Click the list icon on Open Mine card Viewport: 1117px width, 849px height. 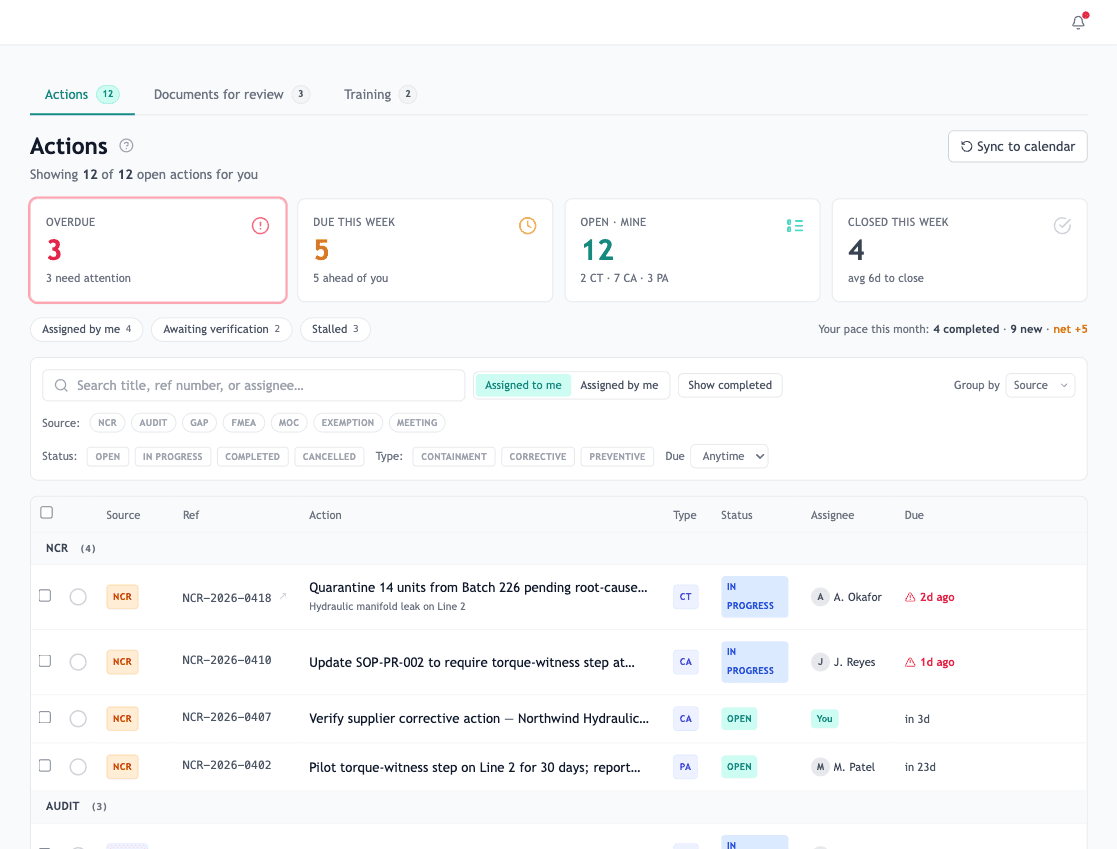click(x=794, y=226)
